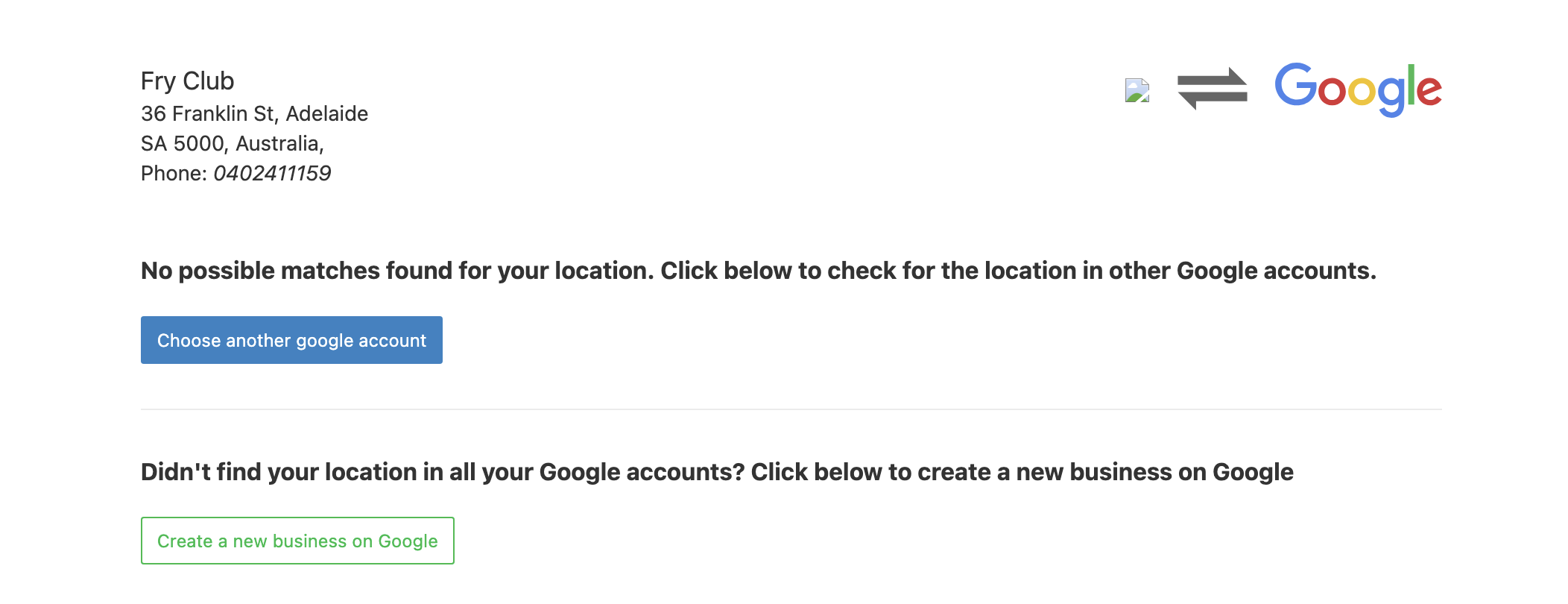Select the Fry Club business name

(x=188, y=81)
